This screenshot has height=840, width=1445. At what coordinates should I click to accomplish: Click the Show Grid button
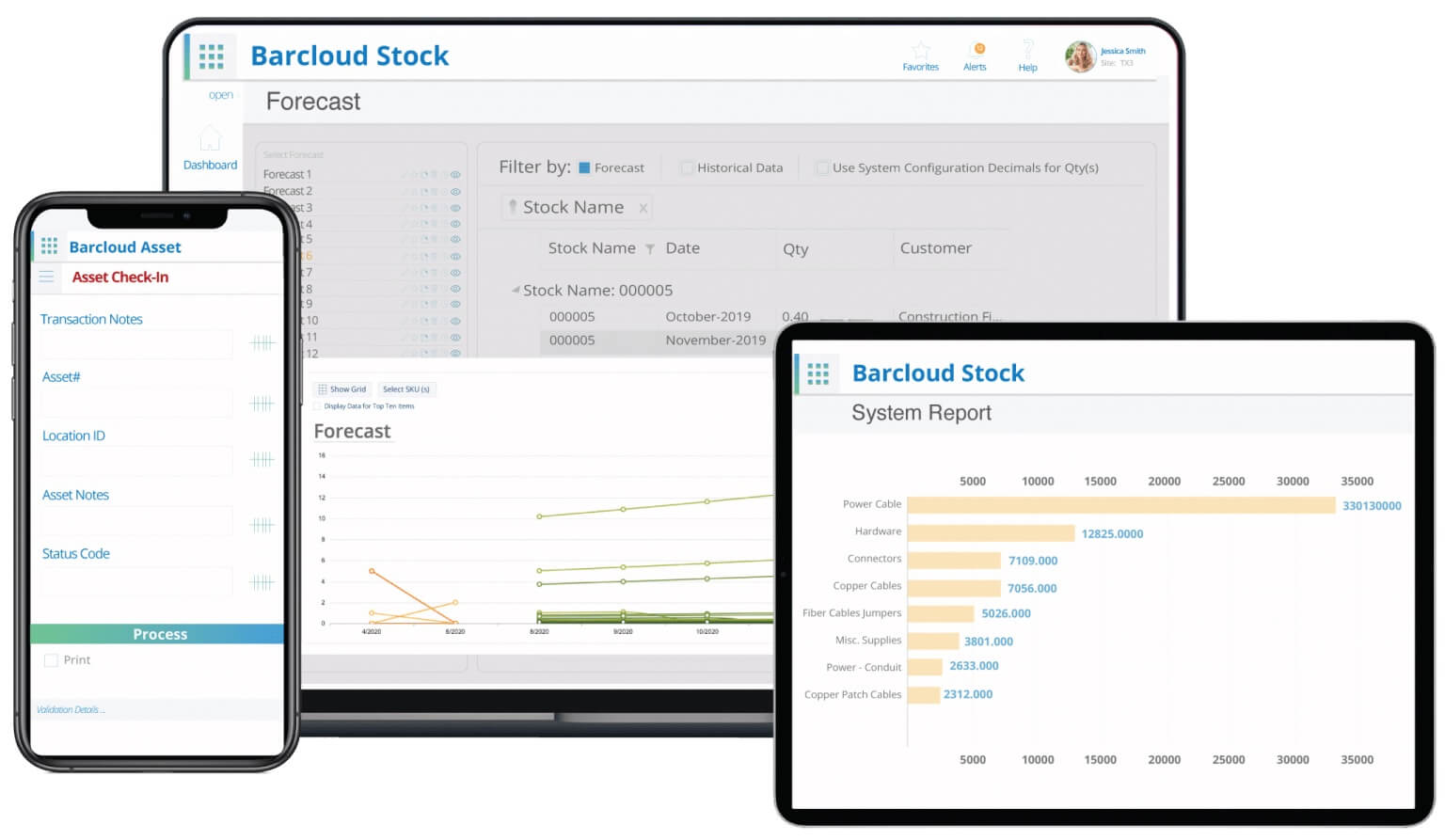(342, 389)
